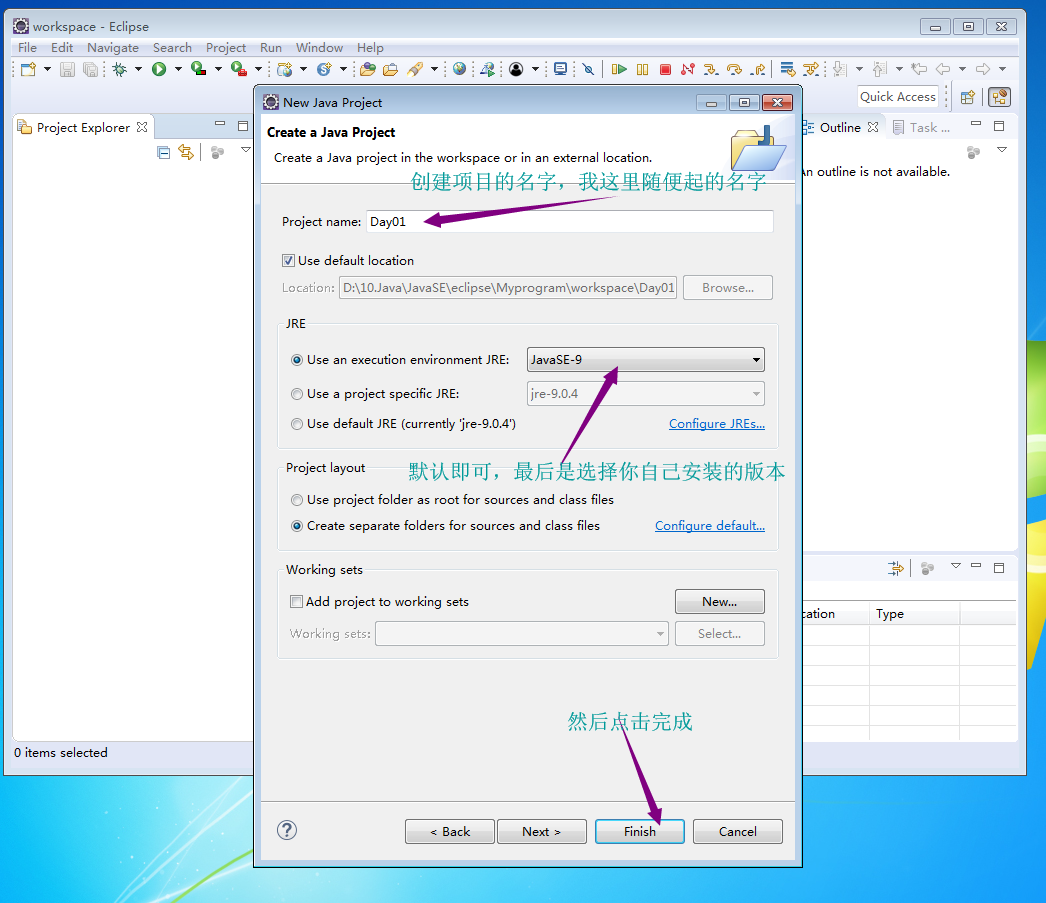Click the Search flashlight toolbar icon
Viewport: 1046px width, 903px height.
tap(416, 69)
